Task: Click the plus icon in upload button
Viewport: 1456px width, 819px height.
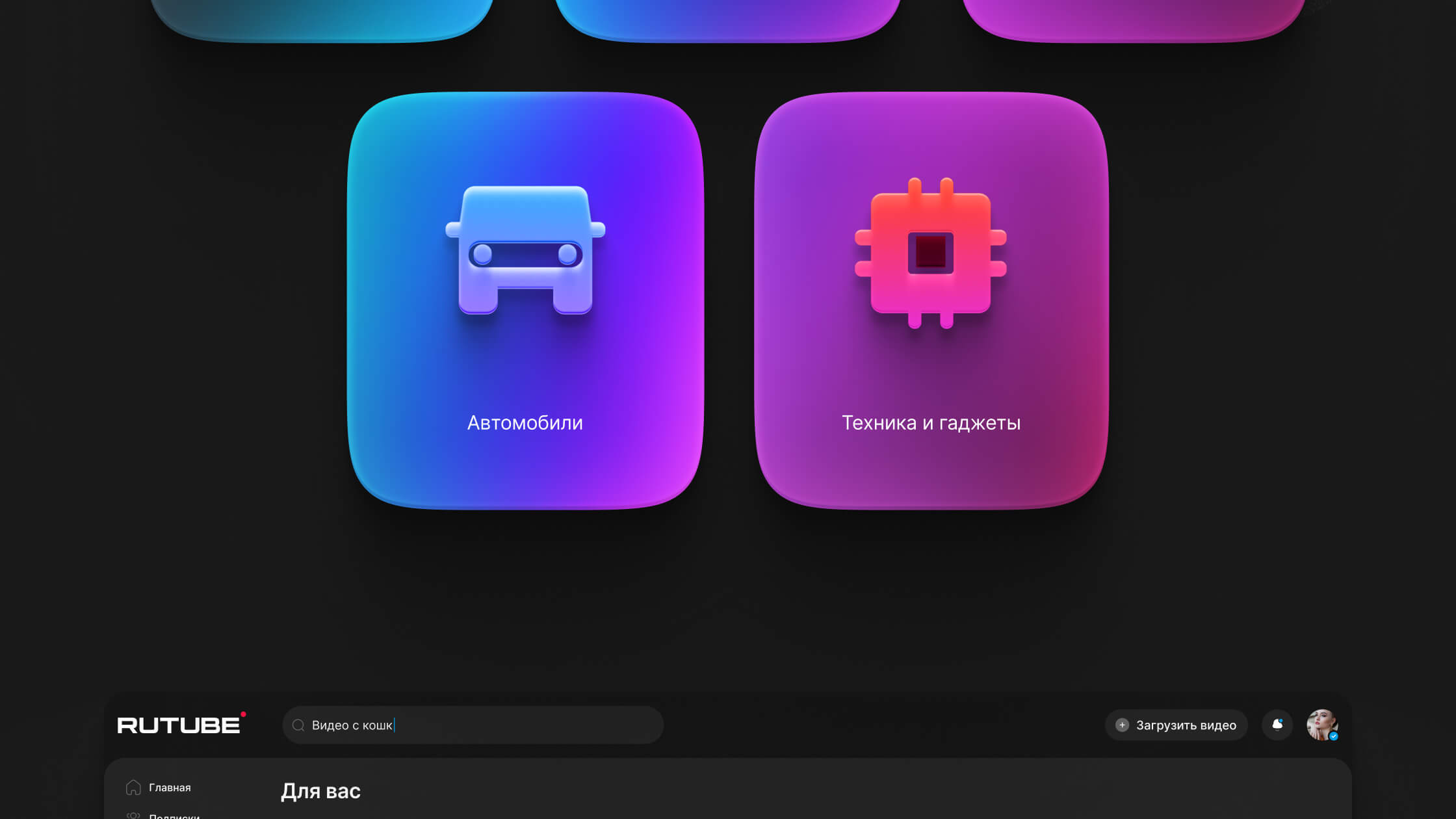Action: pos(1122,725)
